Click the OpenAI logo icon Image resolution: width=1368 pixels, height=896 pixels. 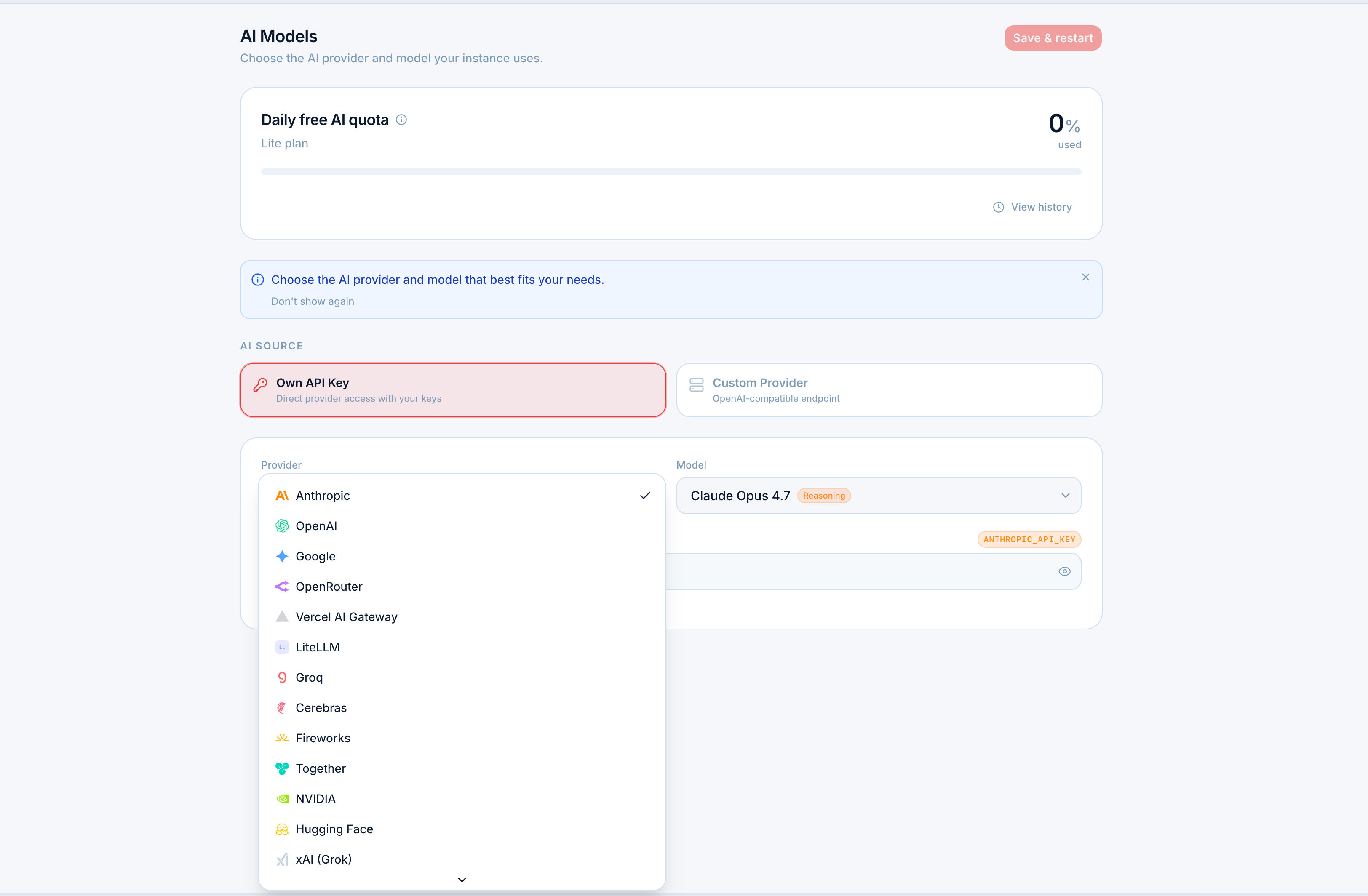click(282, 526)
